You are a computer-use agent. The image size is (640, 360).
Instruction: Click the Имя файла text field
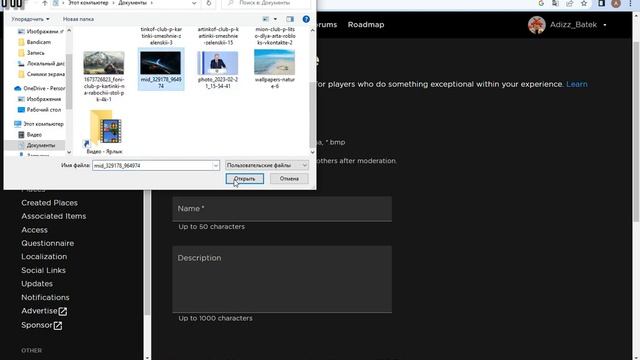[152, 166]
